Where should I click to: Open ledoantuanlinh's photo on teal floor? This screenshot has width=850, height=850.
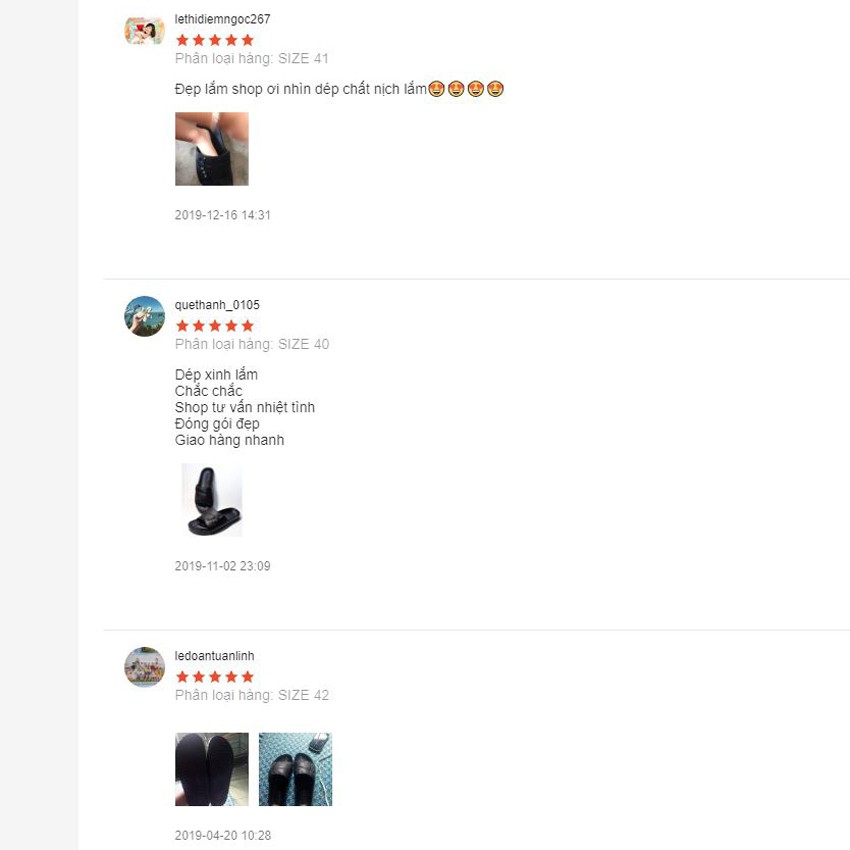[x=295, y=769]
